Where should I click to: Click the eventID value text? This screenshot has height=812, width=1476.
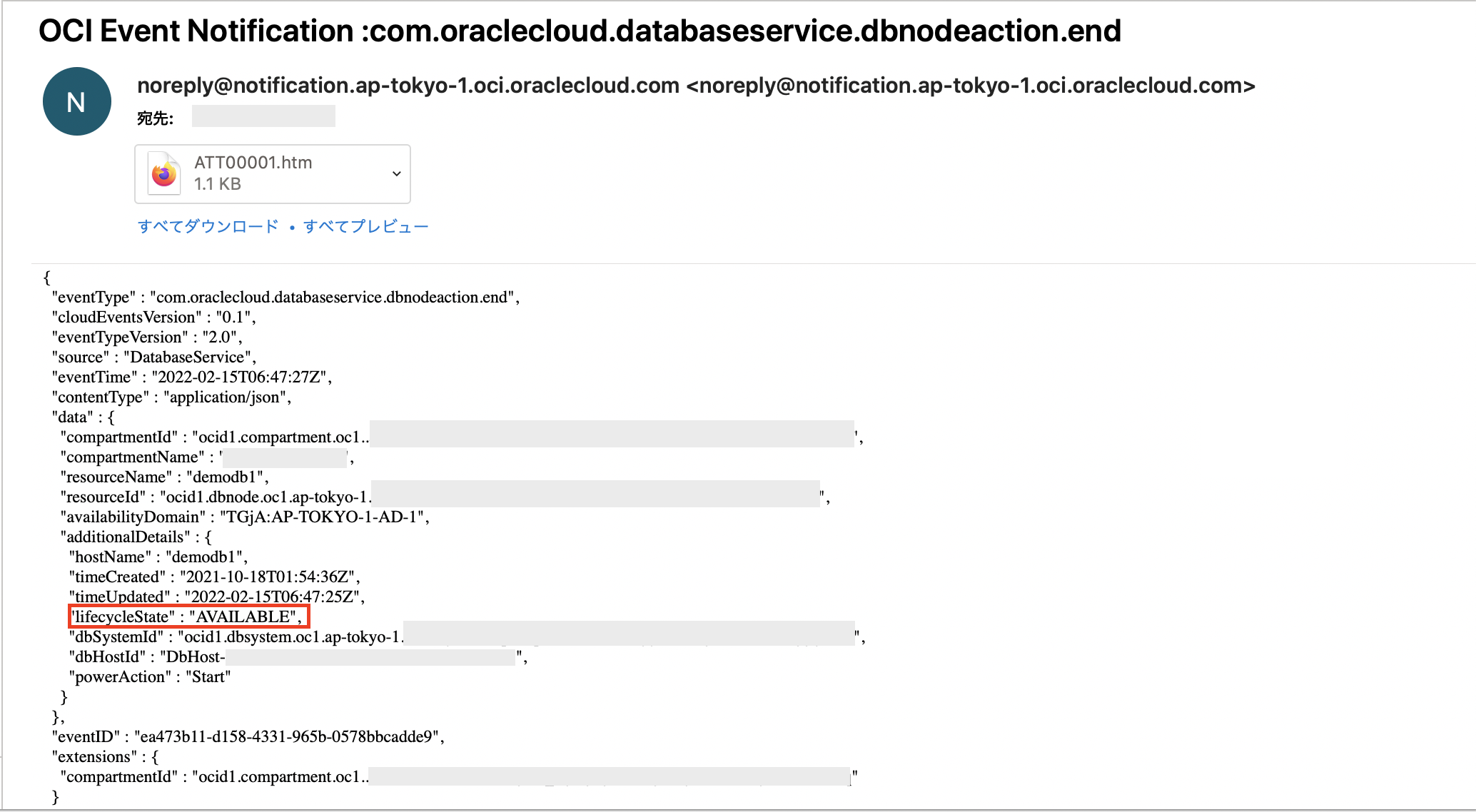click(288, 736)
